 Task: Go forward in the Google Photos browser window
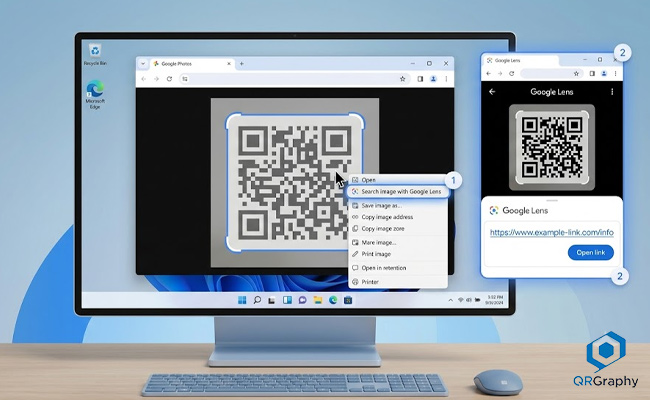point(156,79)
